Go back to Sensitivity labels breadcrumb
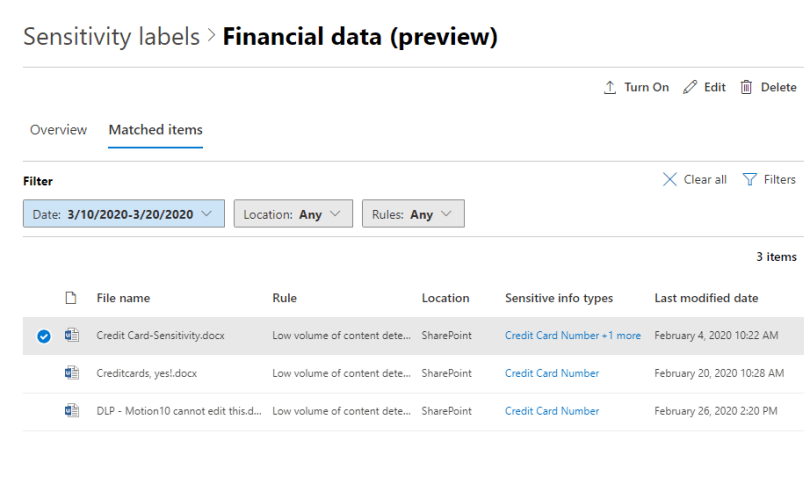Viewport: 810px width, 477px height. (111, 38)
